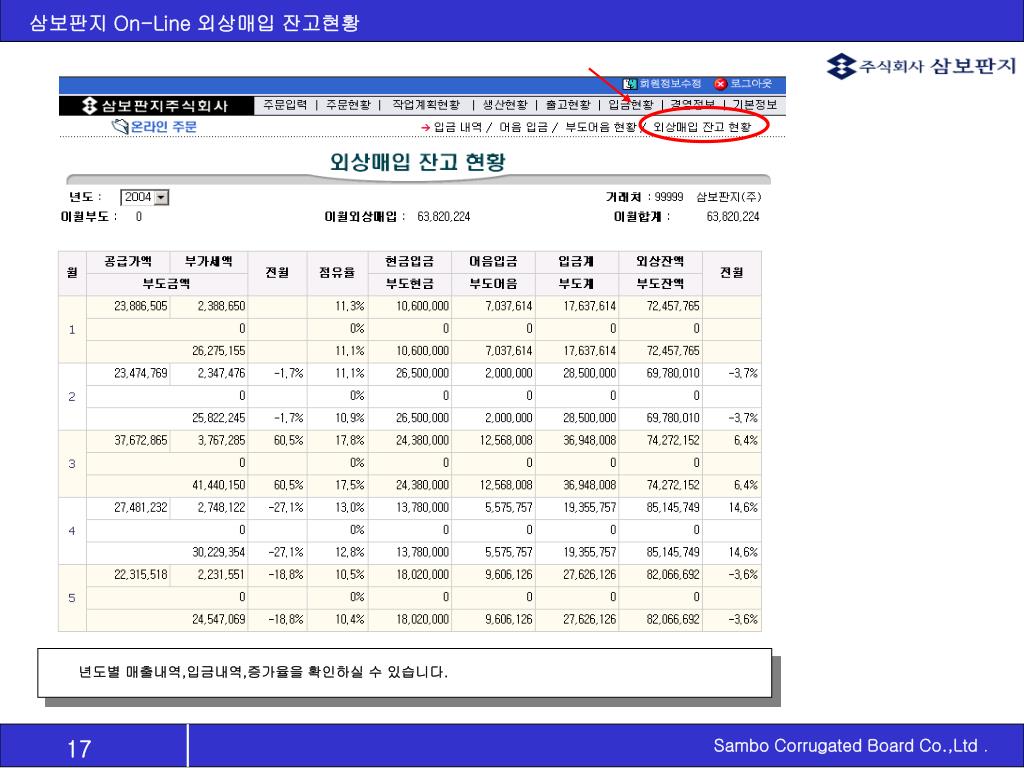Viewport: 1024px width, 768px height.
Task: Click the 회원정보수정 icon in top bar
Action: pos(630,84)
